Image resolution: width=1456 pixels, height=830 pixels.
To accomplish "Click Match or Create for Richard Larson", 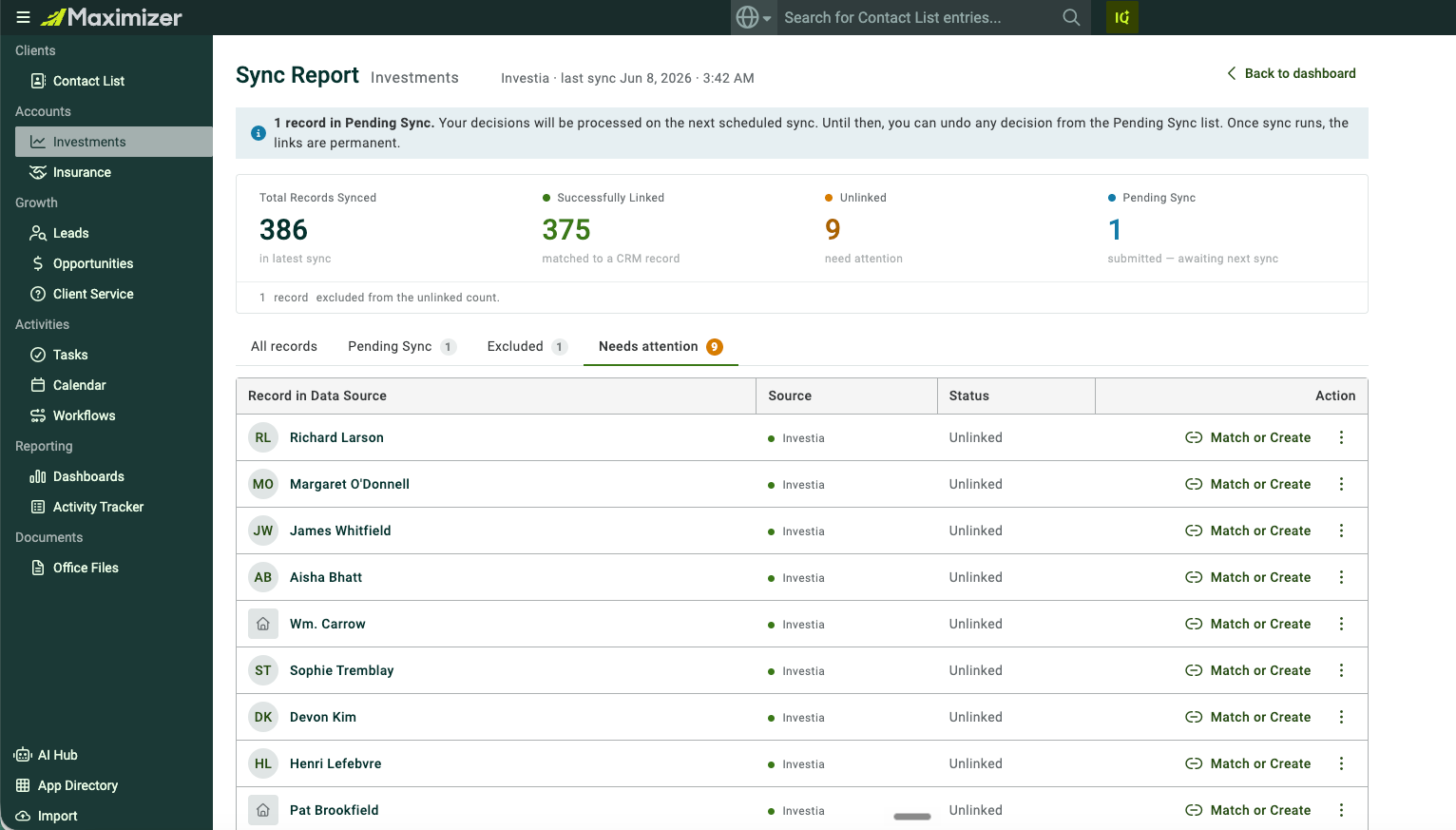I will tap(1248, 437).
